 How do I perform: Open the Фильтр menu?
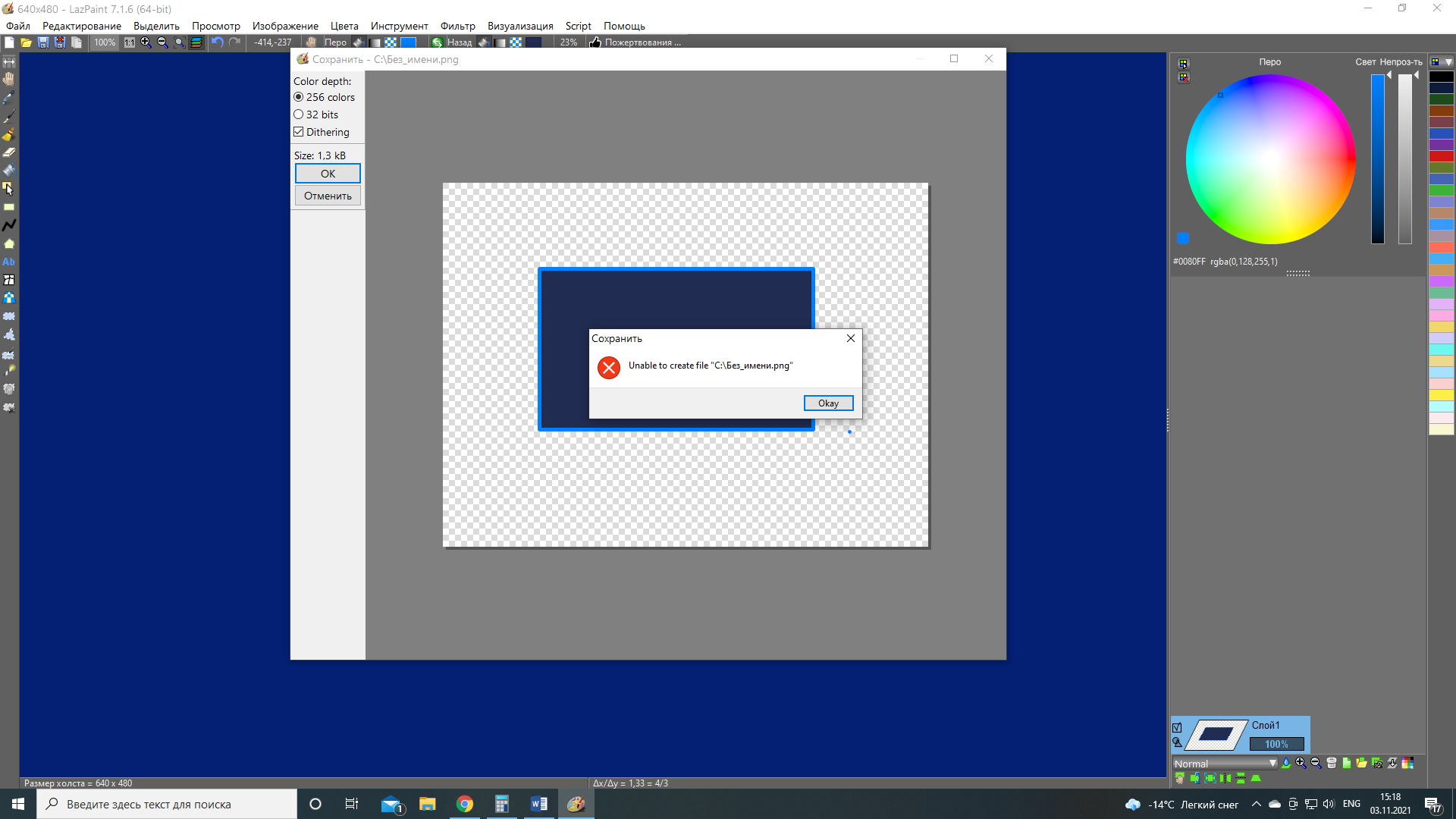click(x=458, y=25)
